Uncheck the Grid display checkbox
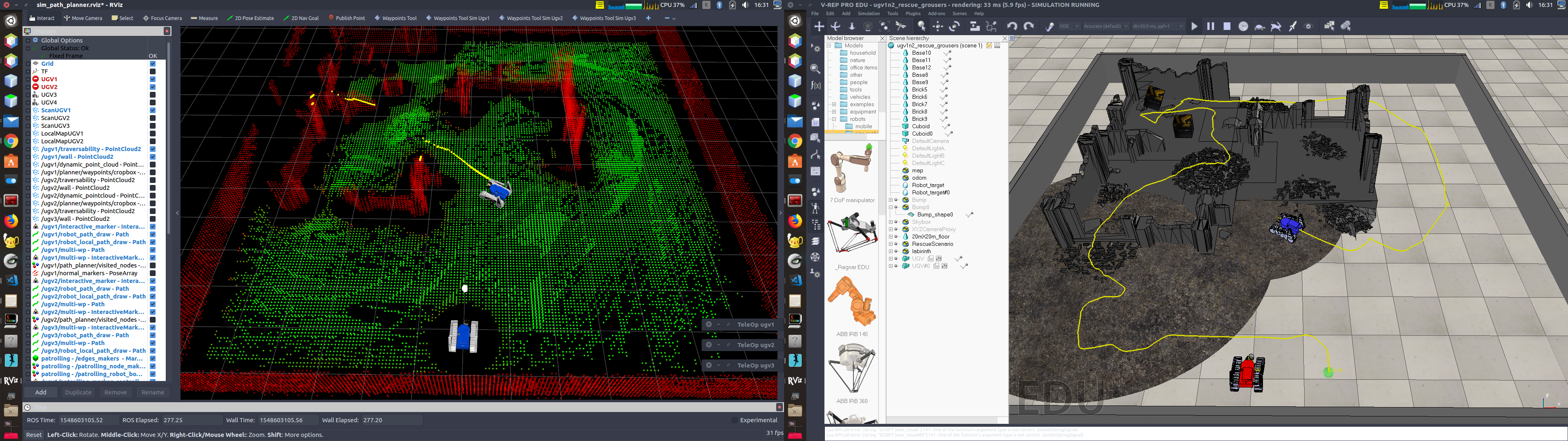The width and height of the screenshot is (1568, 441). tap(153, 63)
